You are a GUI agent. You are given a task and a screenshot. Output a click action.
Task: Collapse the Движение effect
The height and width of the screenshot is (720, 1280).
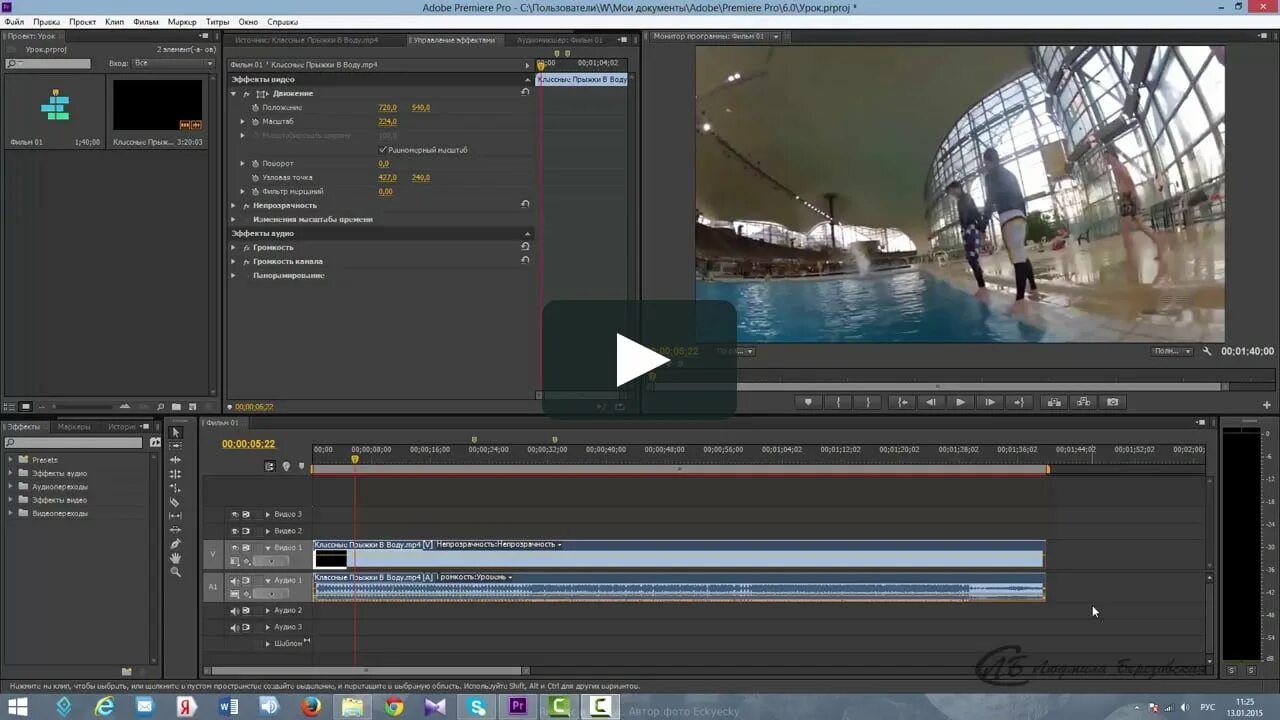(x=234, y=93)
